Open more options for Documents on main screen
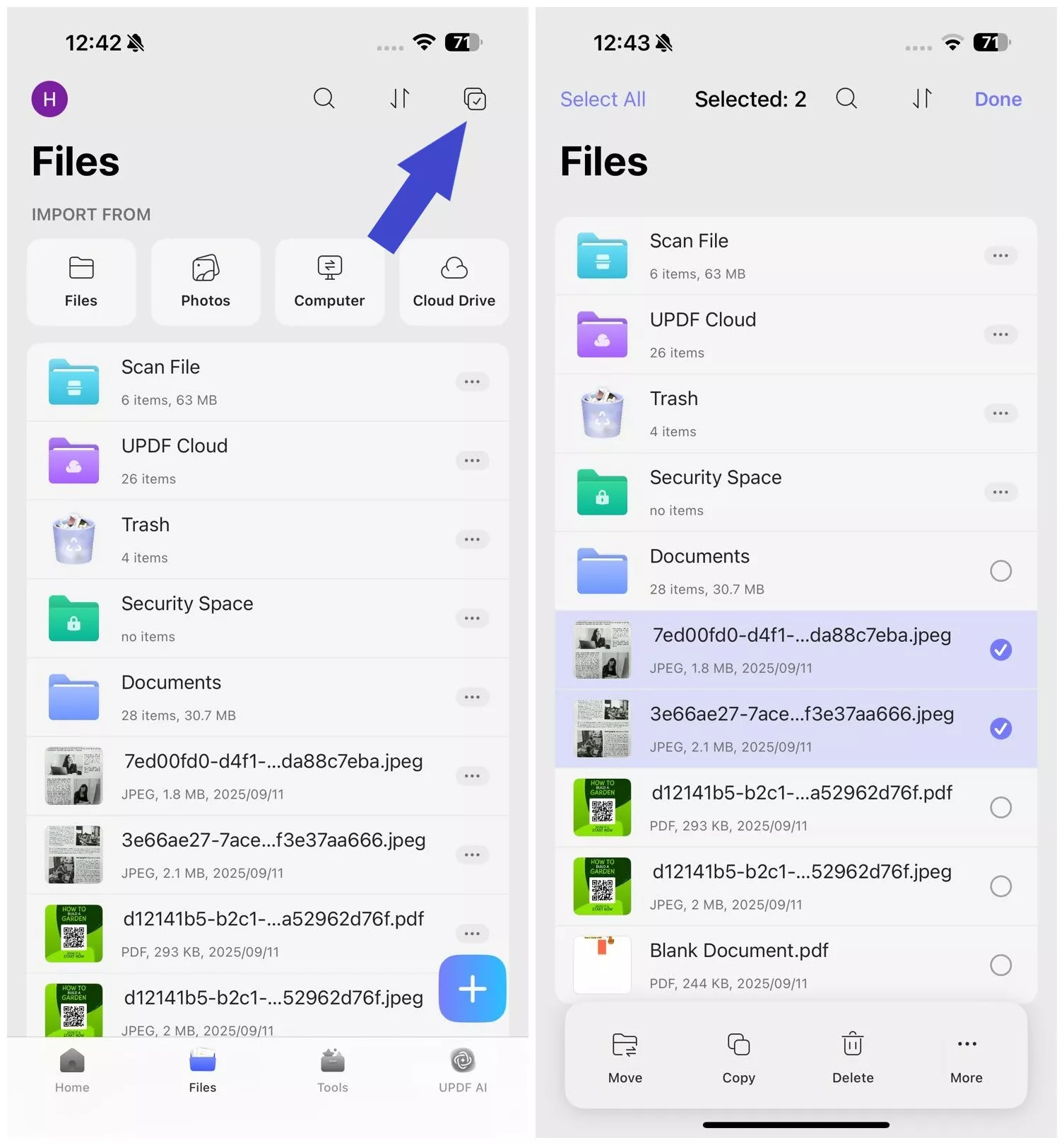 coord(472,697)
